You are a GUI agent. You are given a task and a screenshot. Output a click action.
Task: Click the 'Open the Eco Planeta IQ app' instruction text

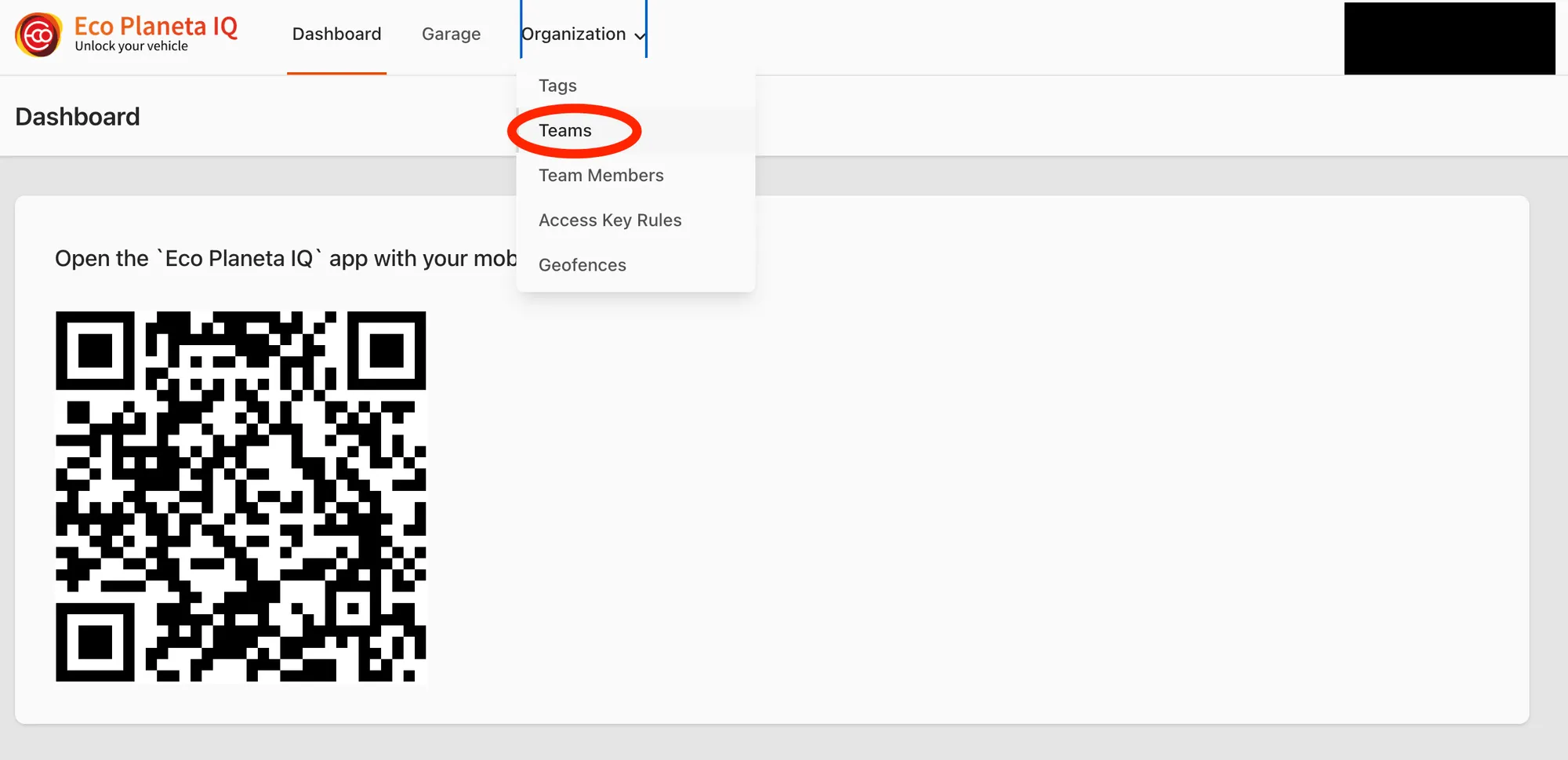pyautogui.click(x=285, y=258)
